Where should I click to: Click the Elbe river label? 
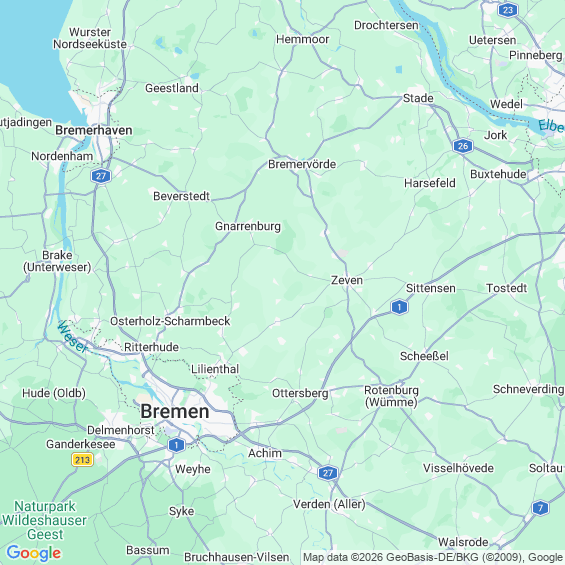point(551,126)
